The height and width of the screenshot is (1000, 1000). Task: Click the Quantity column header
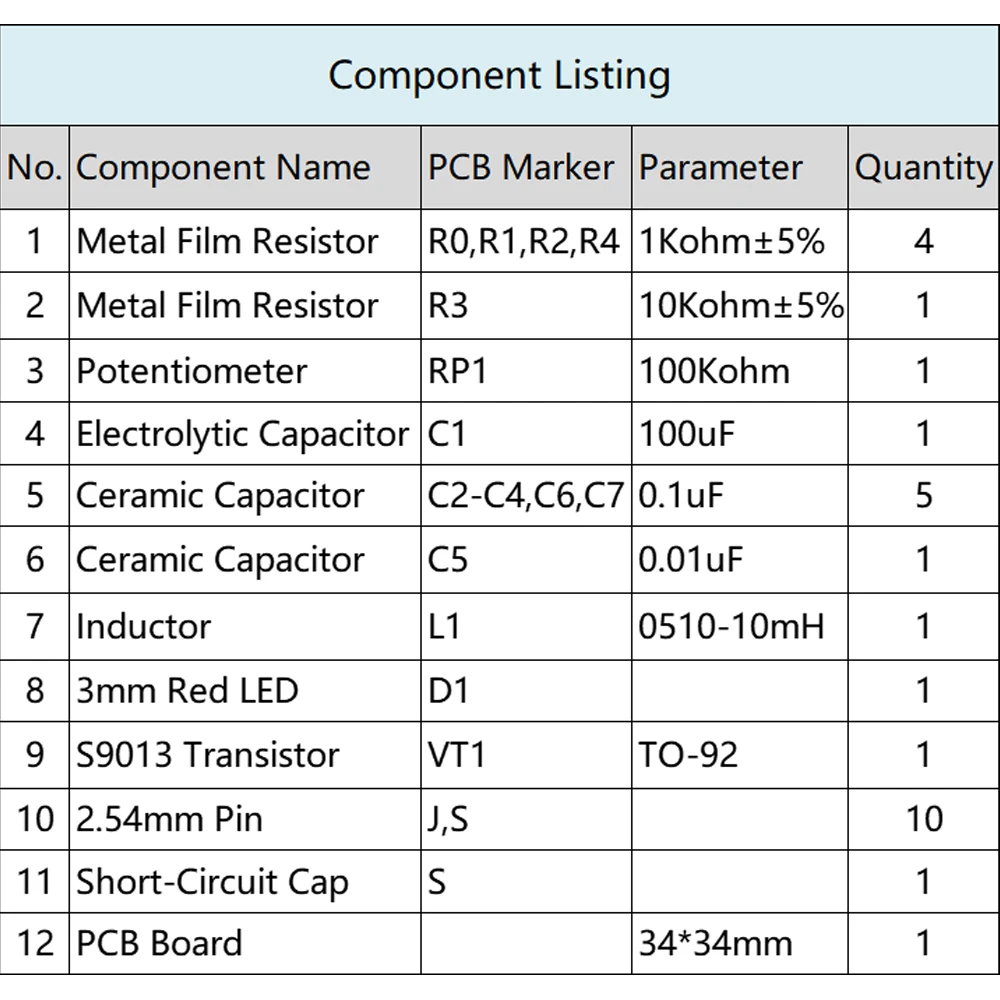click(x=923, y=168)
